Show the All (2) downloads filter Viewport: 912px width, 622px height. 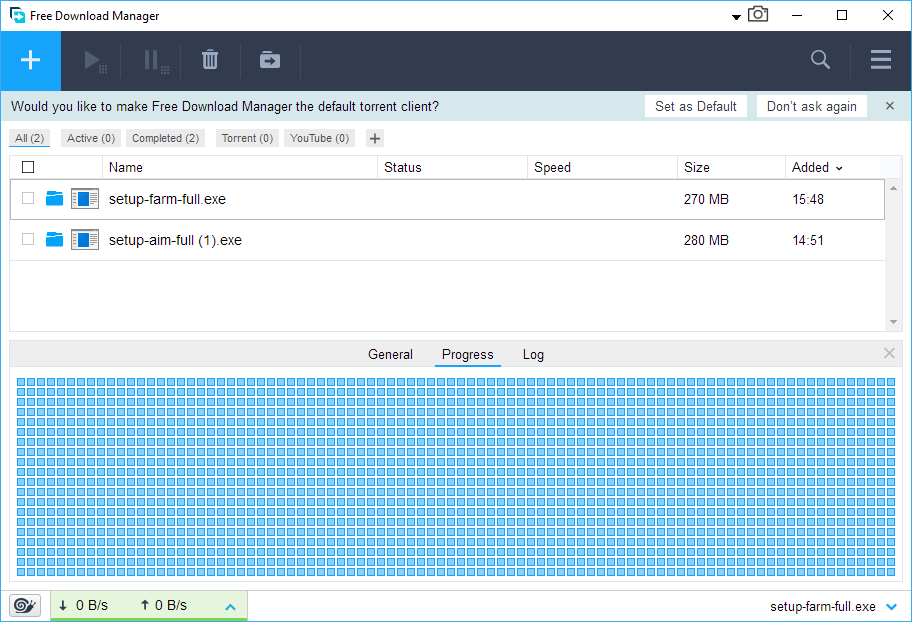click(30, 138)
